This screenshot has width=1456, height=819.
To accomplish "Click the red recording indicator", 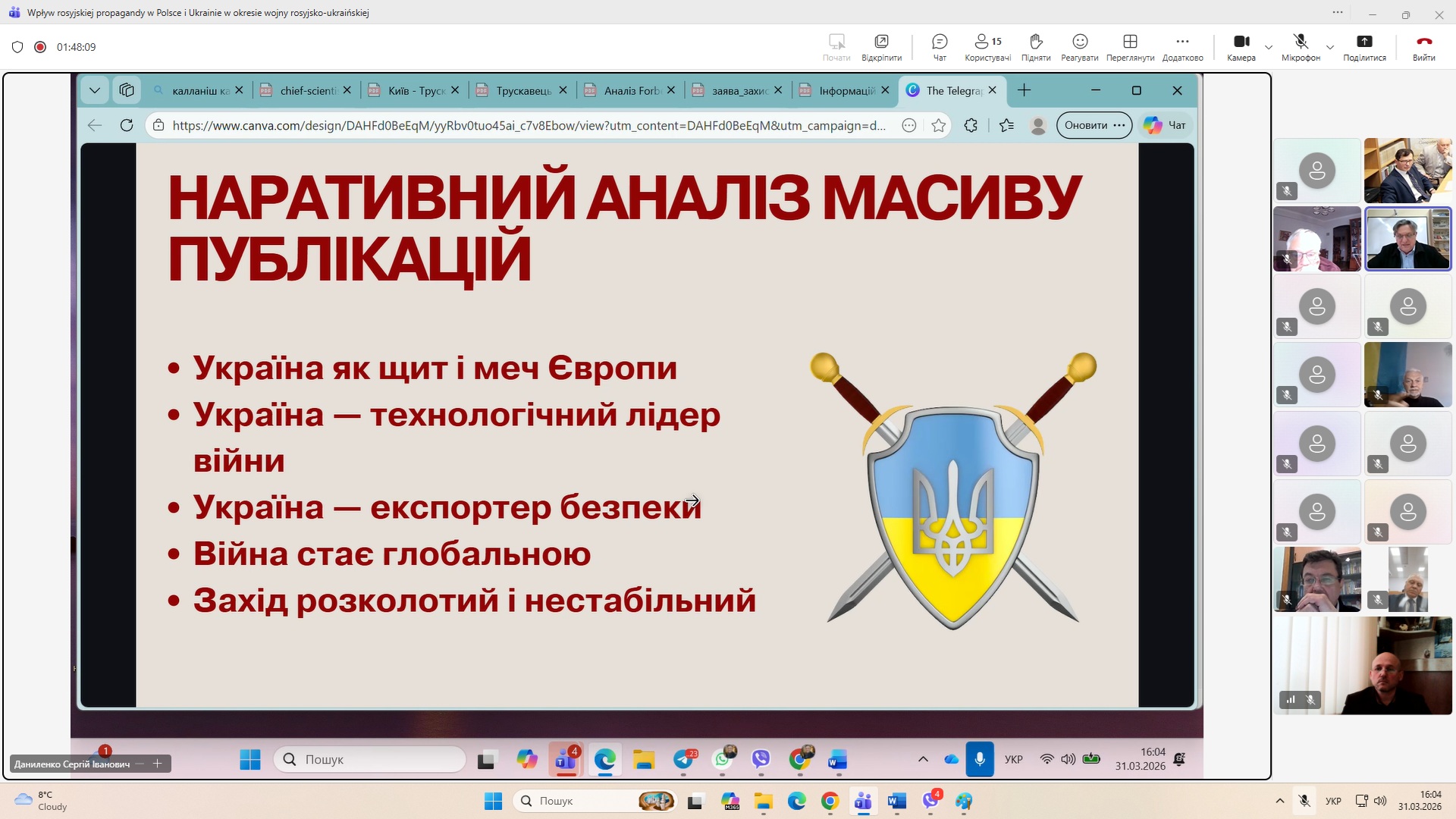I will (40, 47).
